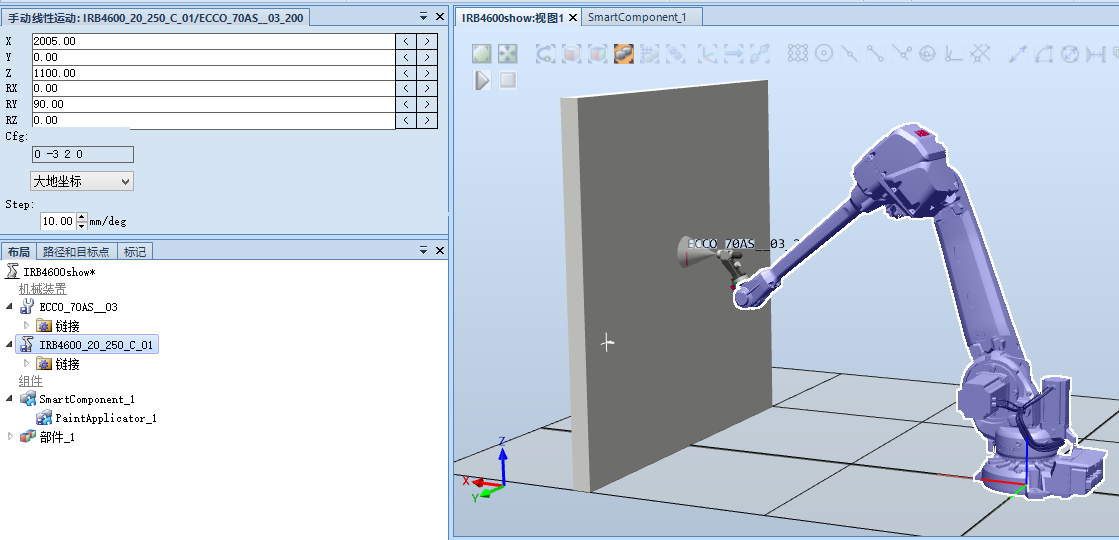Enable Snap Object mode icon

click(x=798, y=54)
